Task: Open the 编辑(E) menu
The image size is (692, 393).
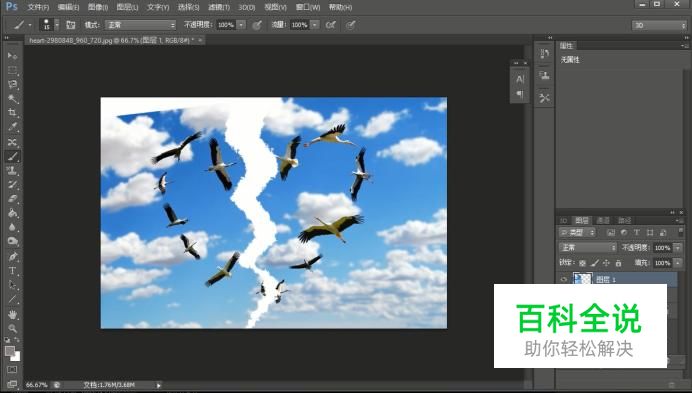Action: pyautogui.click(x=68, y=7)
